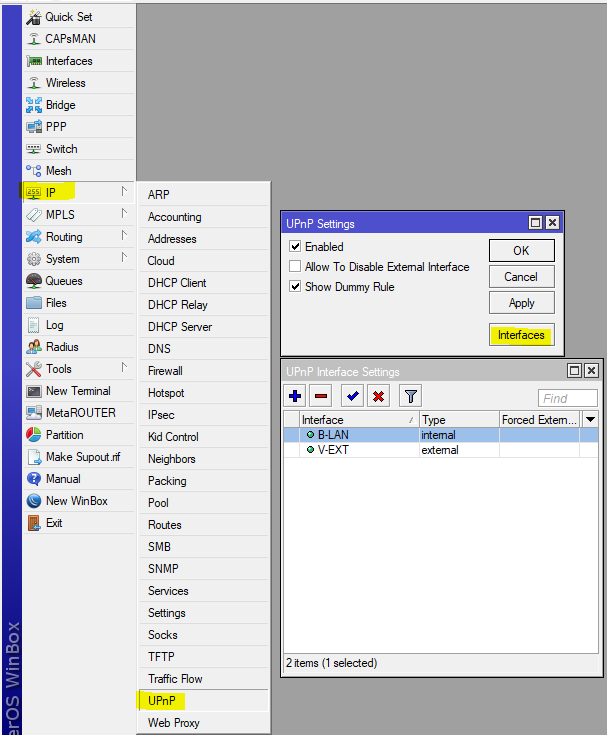Click the Type column header
The width and height of the screenshot is (607, 735).
[x=459, y=420]
